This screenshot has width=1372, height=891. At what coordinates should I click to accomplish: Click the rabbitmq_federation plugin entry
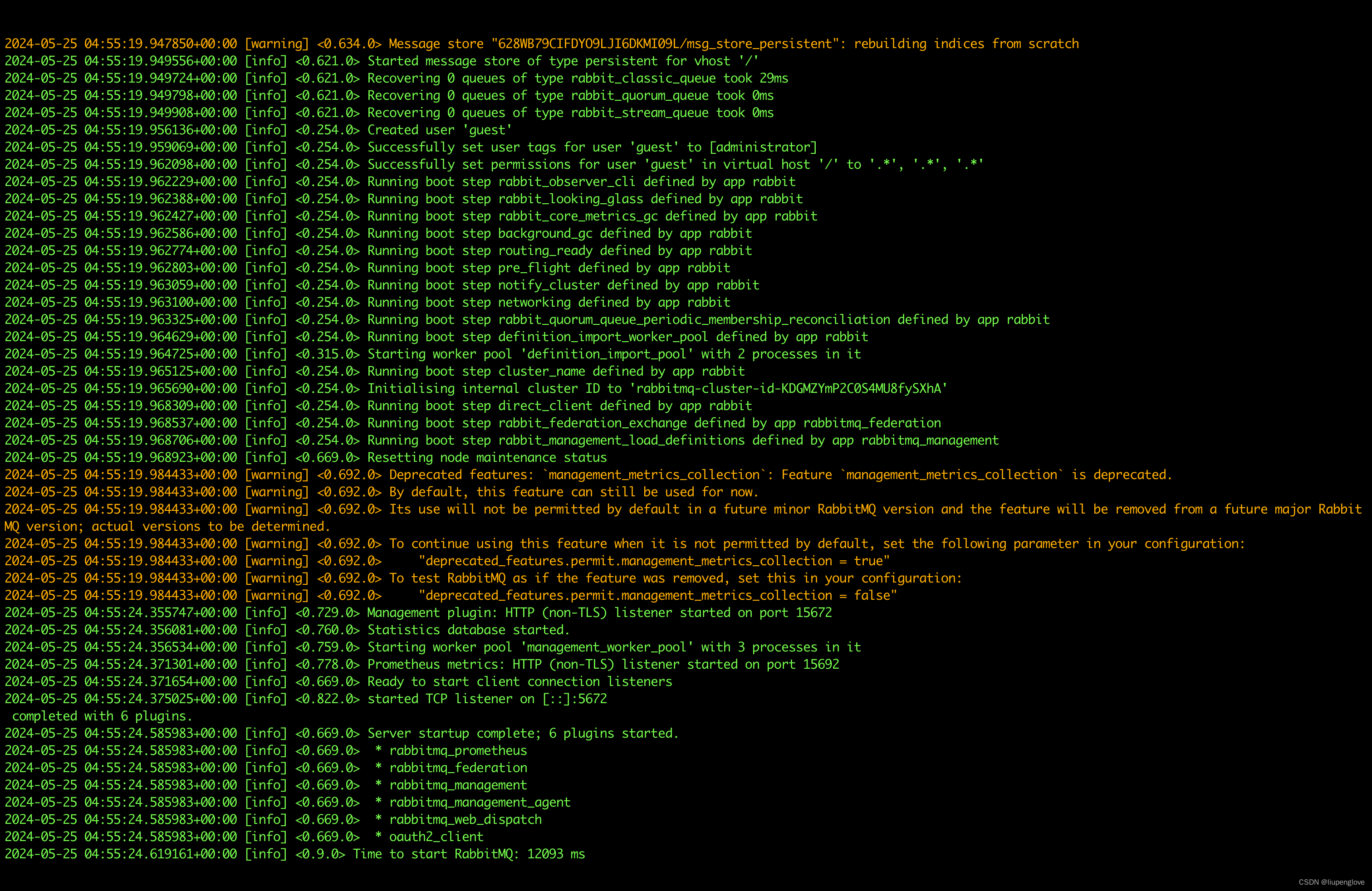[458, 768]
